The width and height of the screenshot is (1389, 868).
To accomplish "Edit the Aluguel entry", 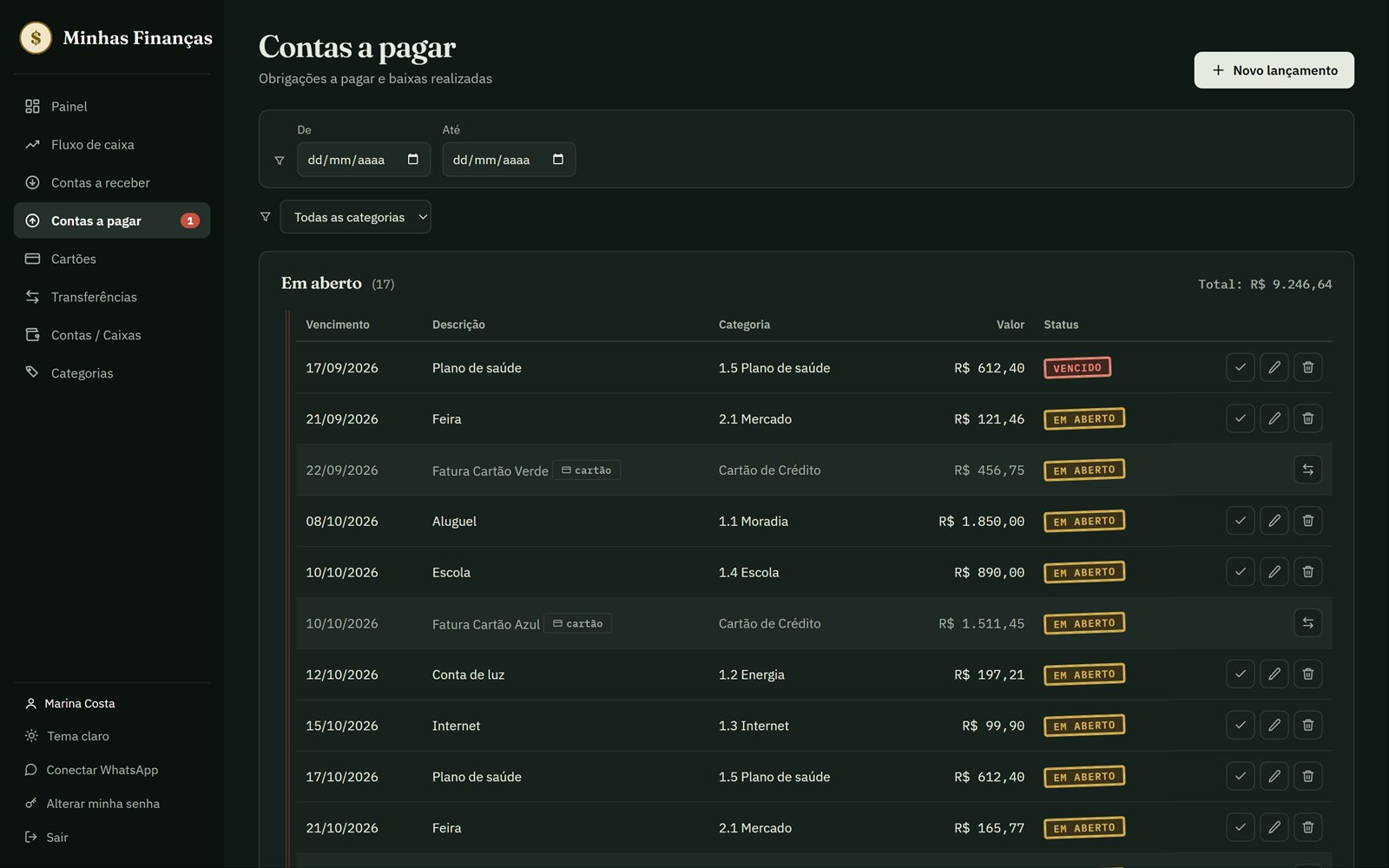I will coord(1274,521).
